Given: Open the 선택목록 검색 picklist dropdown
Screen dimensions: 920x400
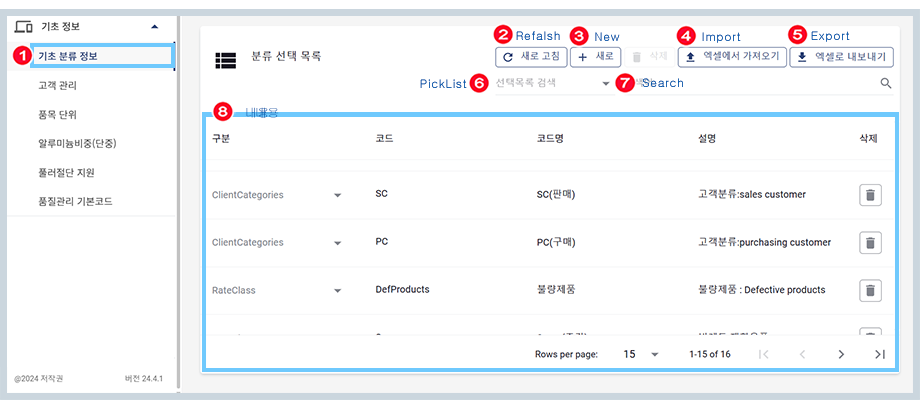Looking at the screenshot, I should click(x=552, y=83).
